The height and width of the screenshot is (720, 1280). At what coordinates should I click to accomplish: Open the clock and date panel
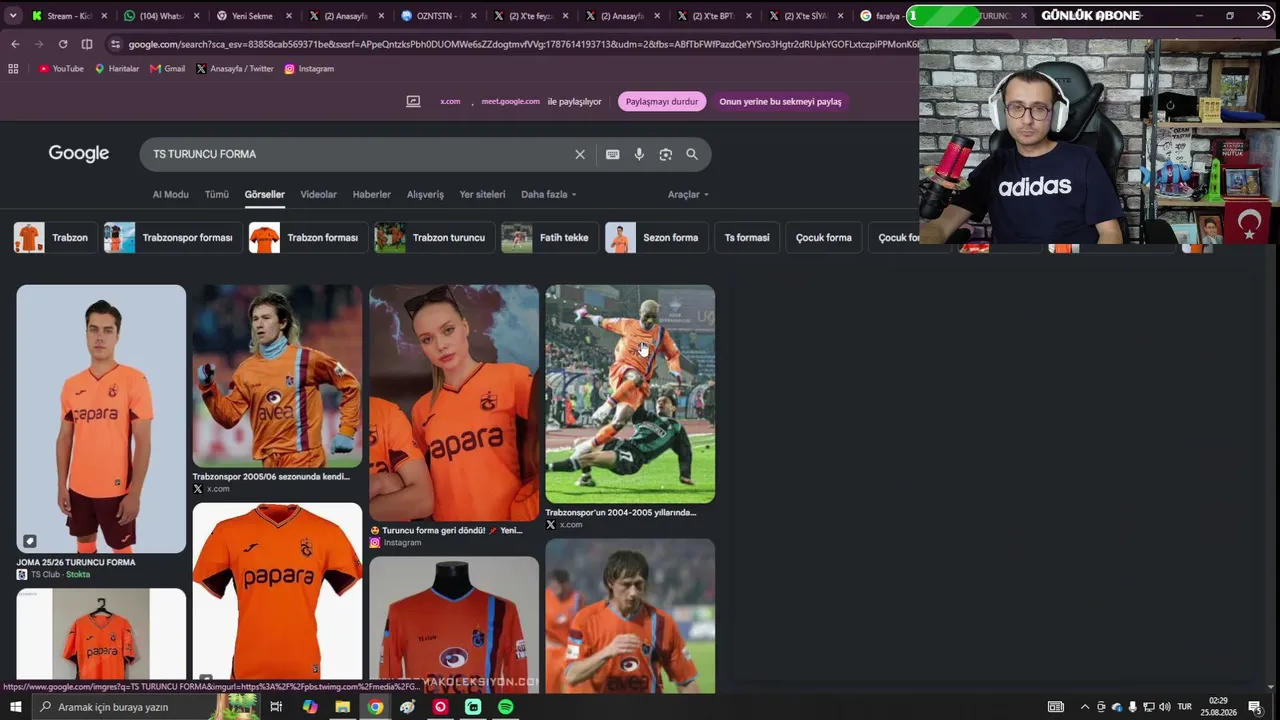point(1218,707)
